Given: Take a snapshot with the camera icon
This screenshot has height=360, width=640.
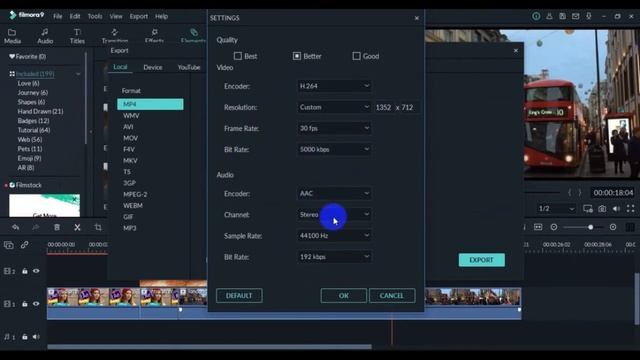Looking at the screenshot, I should [602, 209].
